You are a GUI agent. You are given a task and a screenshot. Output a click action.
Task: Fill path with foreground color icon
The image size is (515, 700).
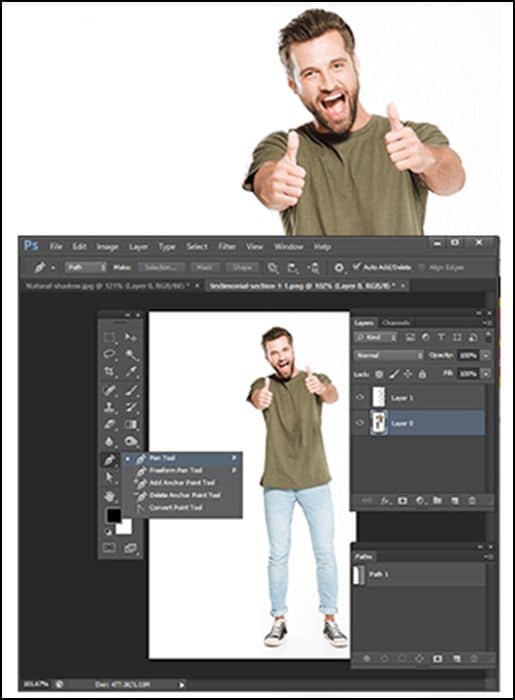(367, 658)
